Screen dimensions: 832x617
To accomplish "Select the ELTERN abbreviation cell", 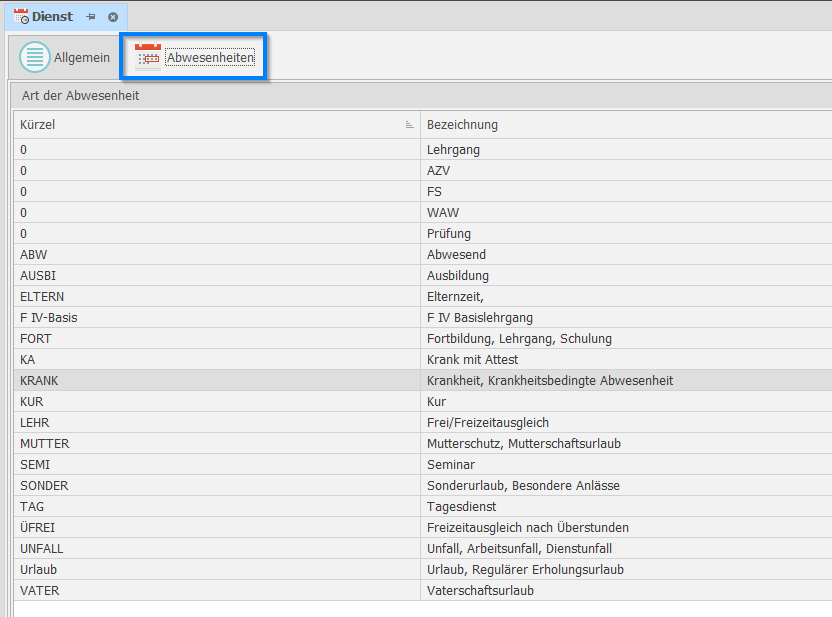I will [42, 297].
